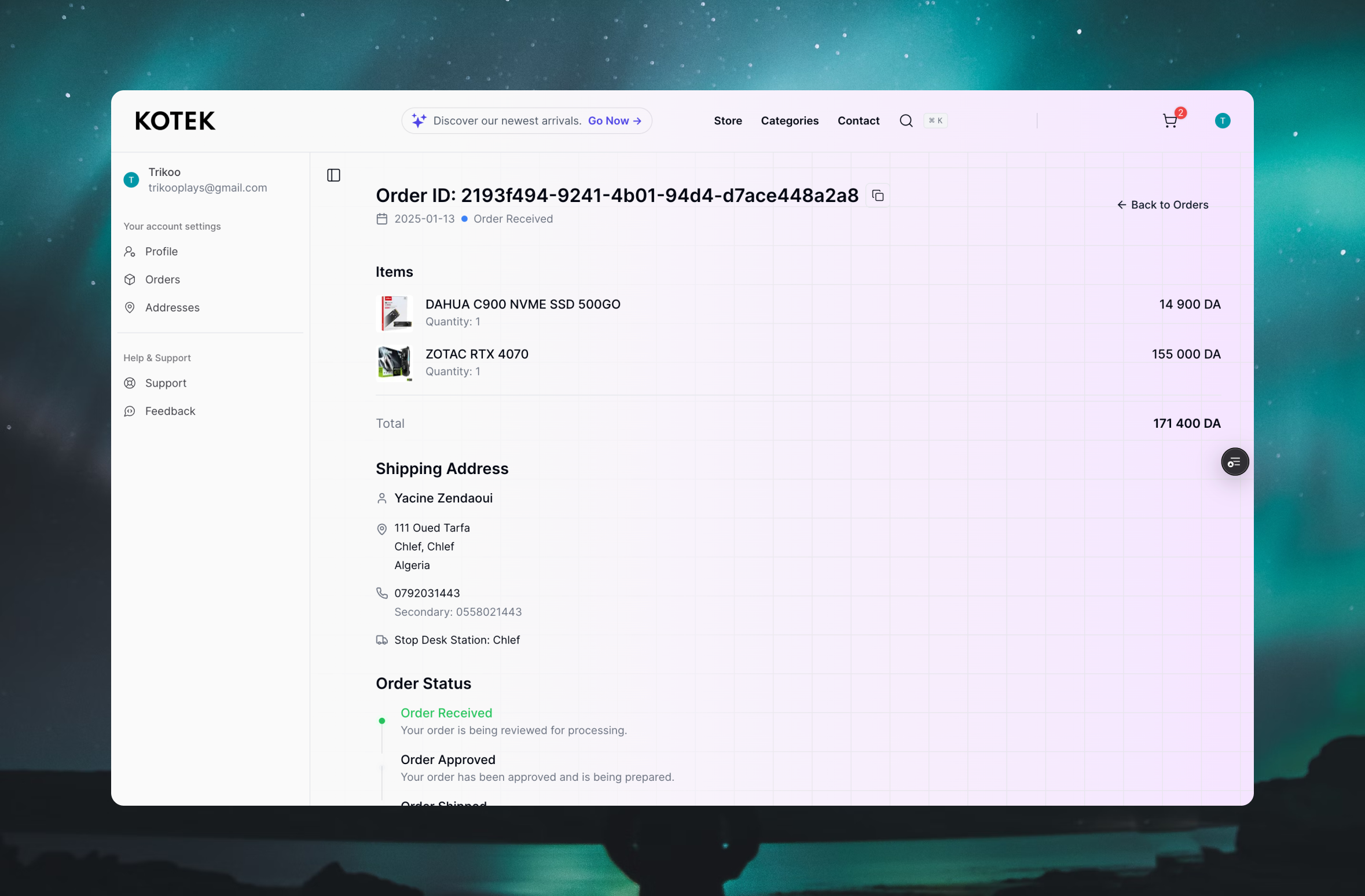Screen dimensions: 1365x896
Task: Open the Contact page
Action: coord(858,120)
